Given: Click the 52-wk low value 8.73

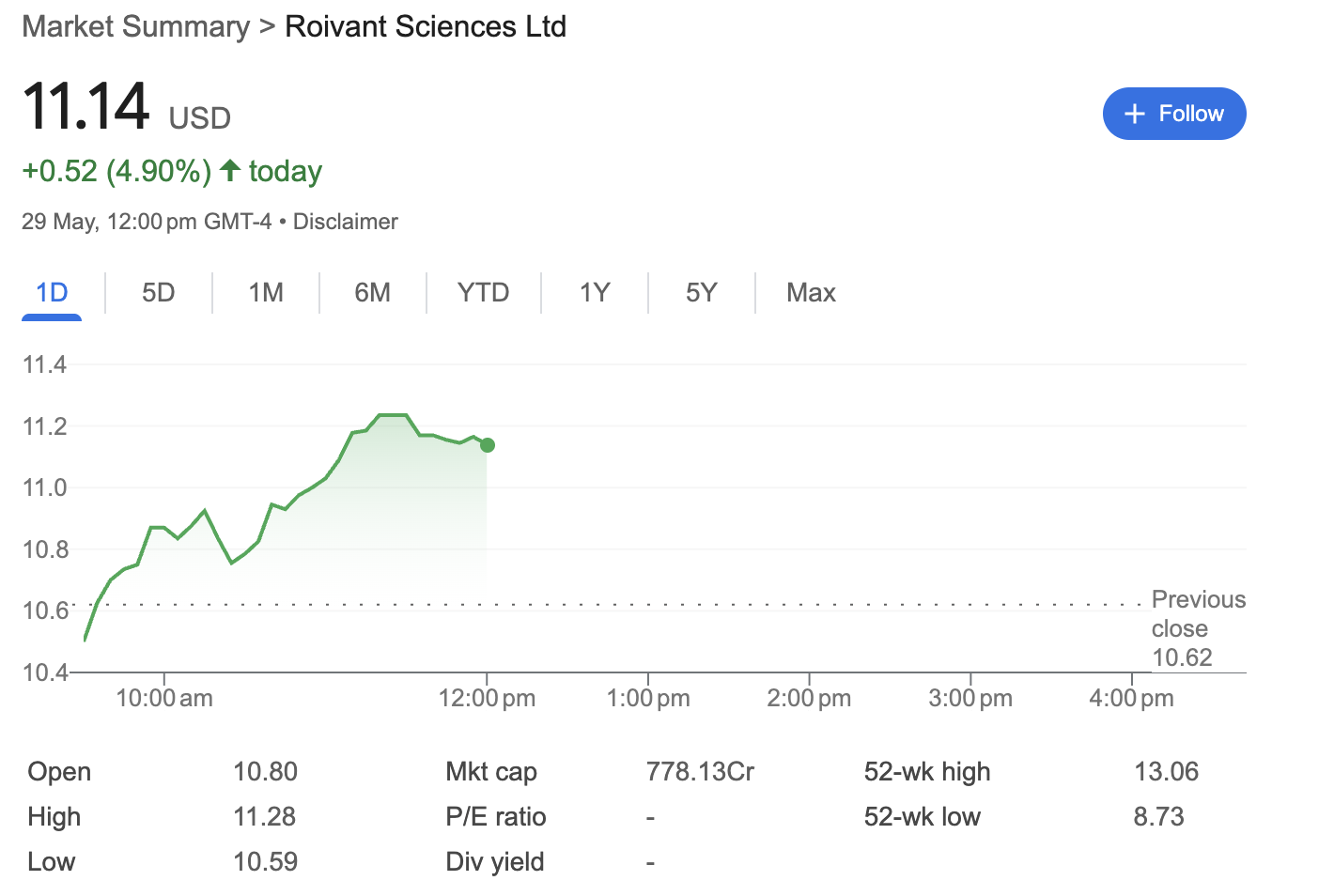Looking at the screenshot, I should (1158, 817).
